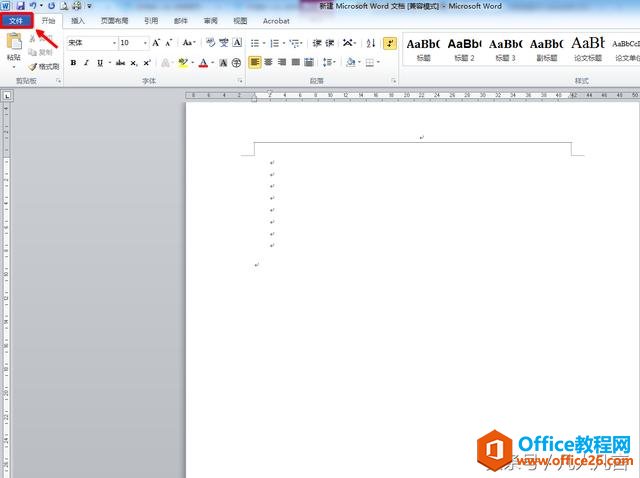Open the 字体 (Font) dialog launcher
The image size is (640, 478).
click(x=240, y=81)
